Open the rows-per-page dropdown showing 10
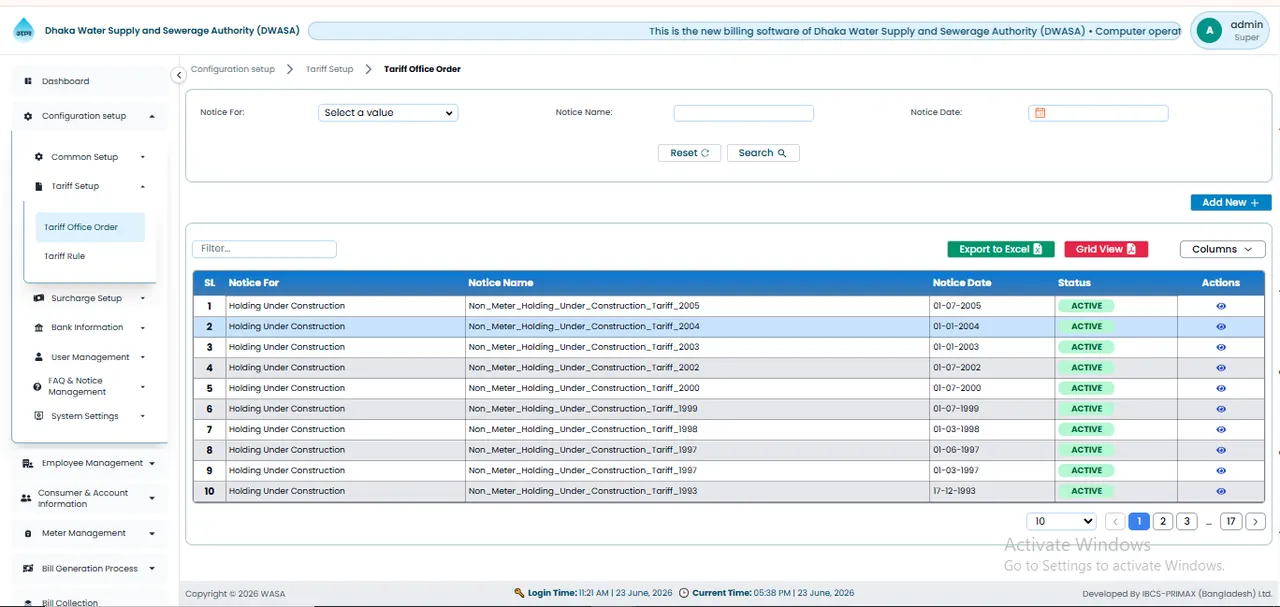1280x607 pixels. pos(1062,521)
